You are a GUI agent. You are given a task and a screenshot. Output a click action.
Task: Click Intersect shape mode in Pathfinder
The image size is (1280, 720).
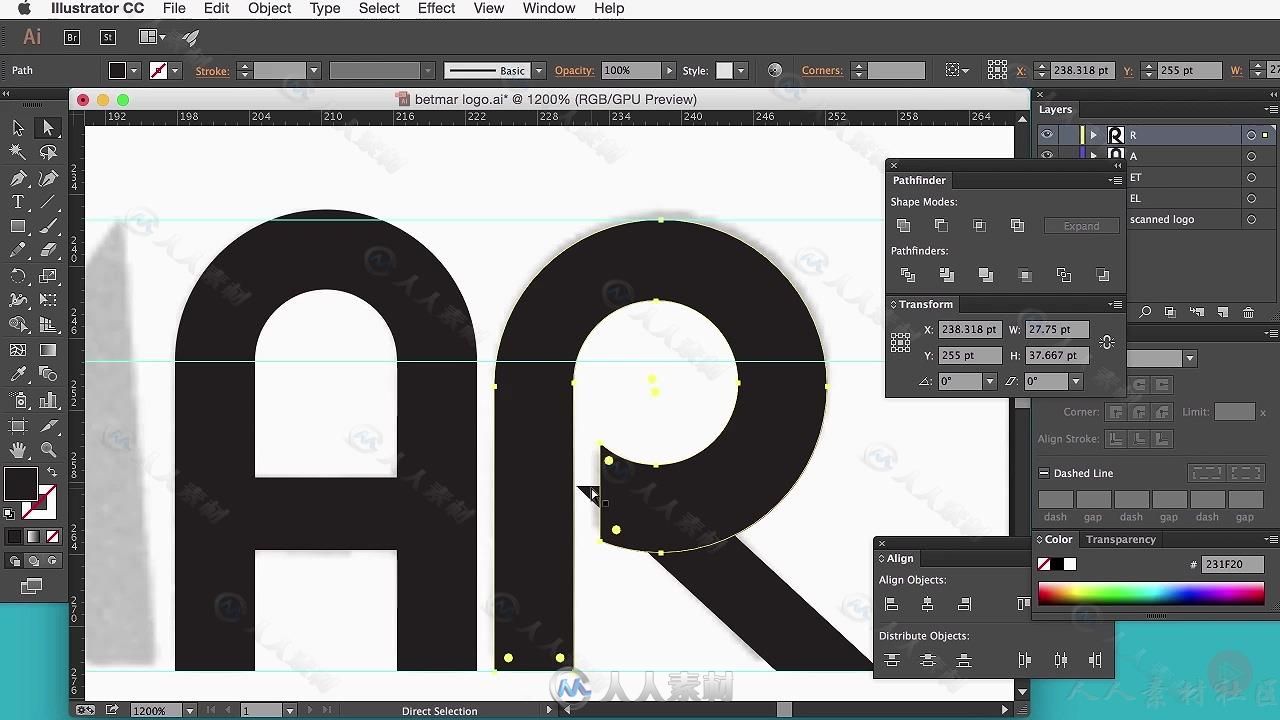(979, 226)
